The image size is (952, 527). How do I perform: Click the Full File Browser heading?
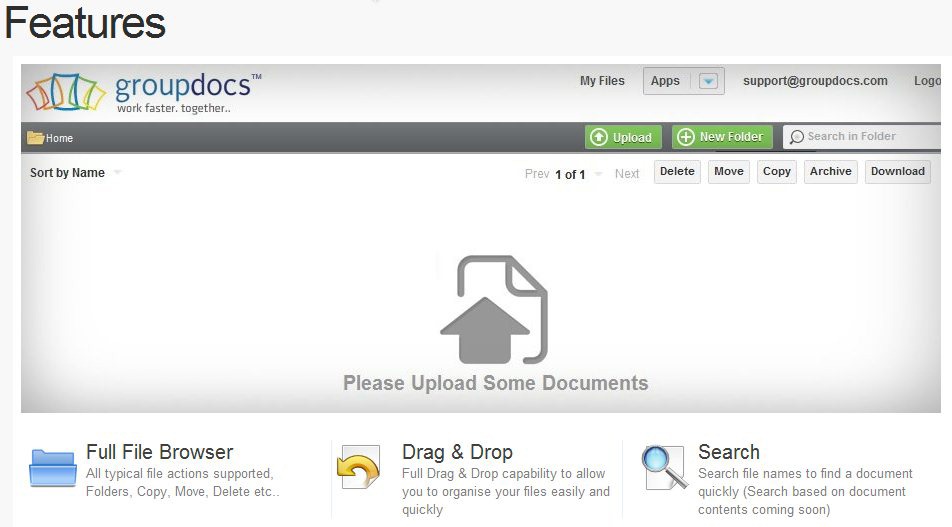pos(160,452)
